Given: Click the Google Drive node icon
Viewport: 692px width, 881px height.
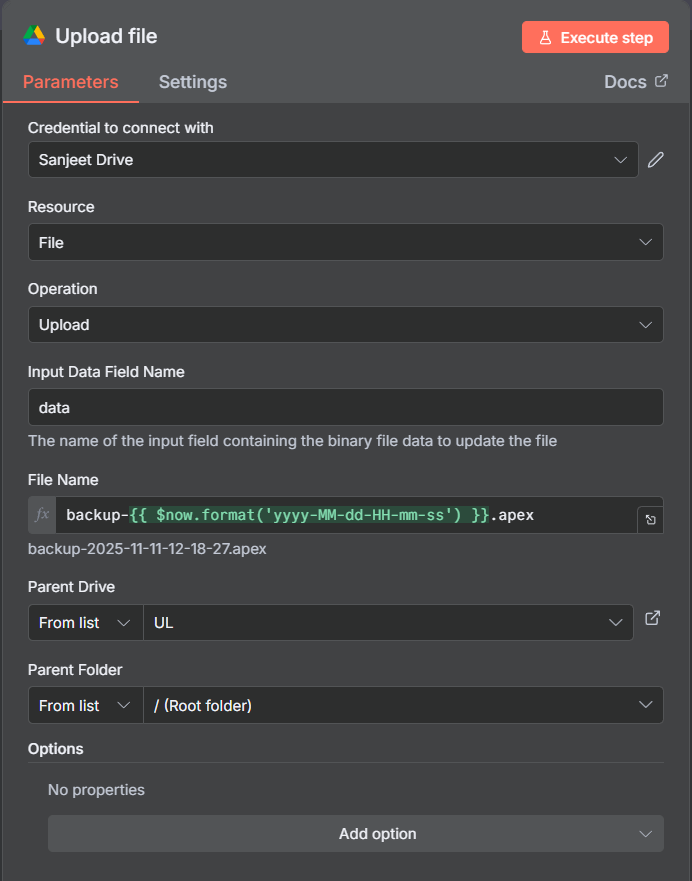Looking at the screenshot, I should (35, 37).
